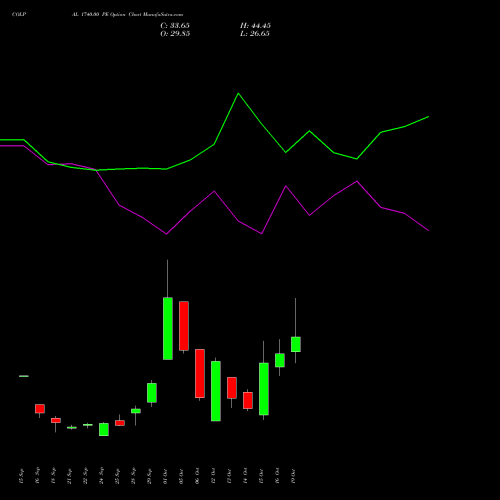Click the 28 Sep date axis label
This screenshot has width=500, height=500.
134,476
